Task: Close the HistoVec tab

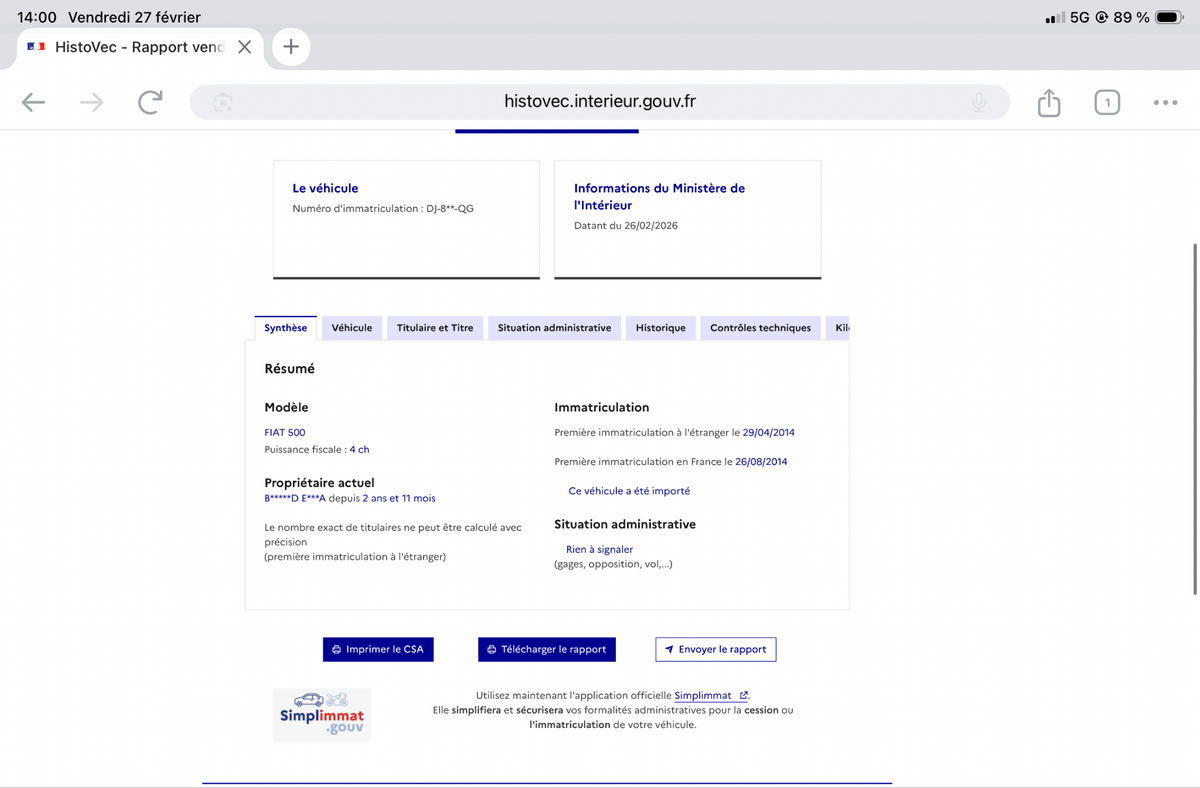Action: point(244,47)
